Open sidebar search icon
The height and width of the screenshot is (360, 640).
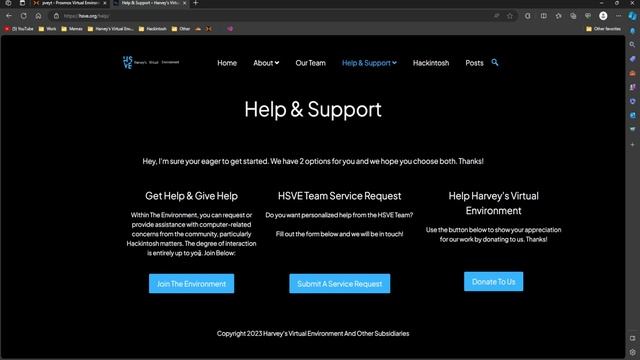pos(632,44)
